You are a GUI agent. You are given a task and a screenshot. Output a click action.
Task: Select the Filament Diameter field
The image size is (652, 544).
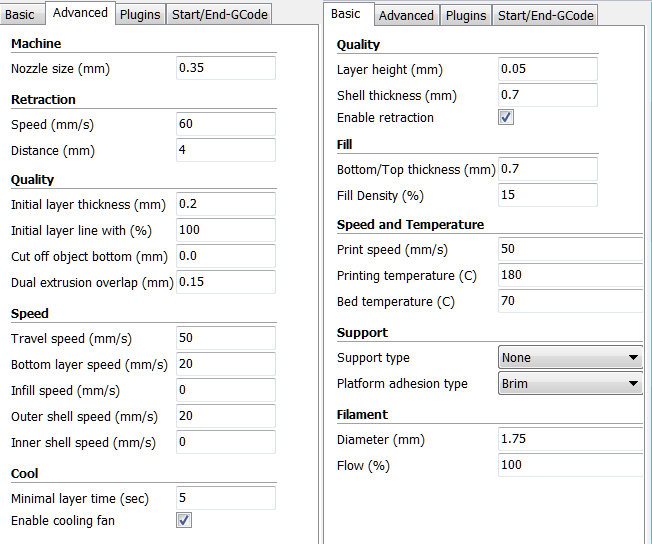pos(570,439)
